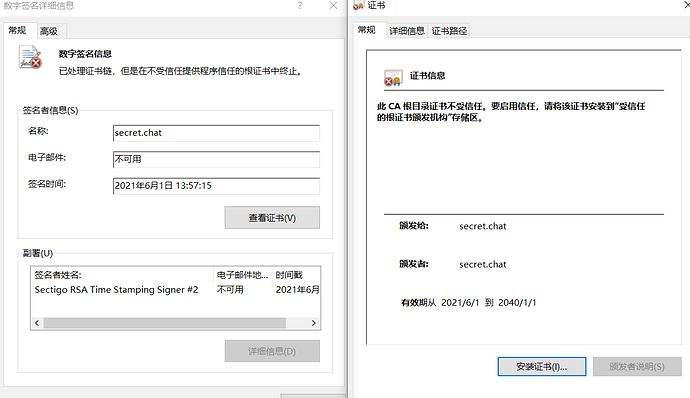
Task: Click the 数字签名信息 heading
Action: tap(85, 54)
